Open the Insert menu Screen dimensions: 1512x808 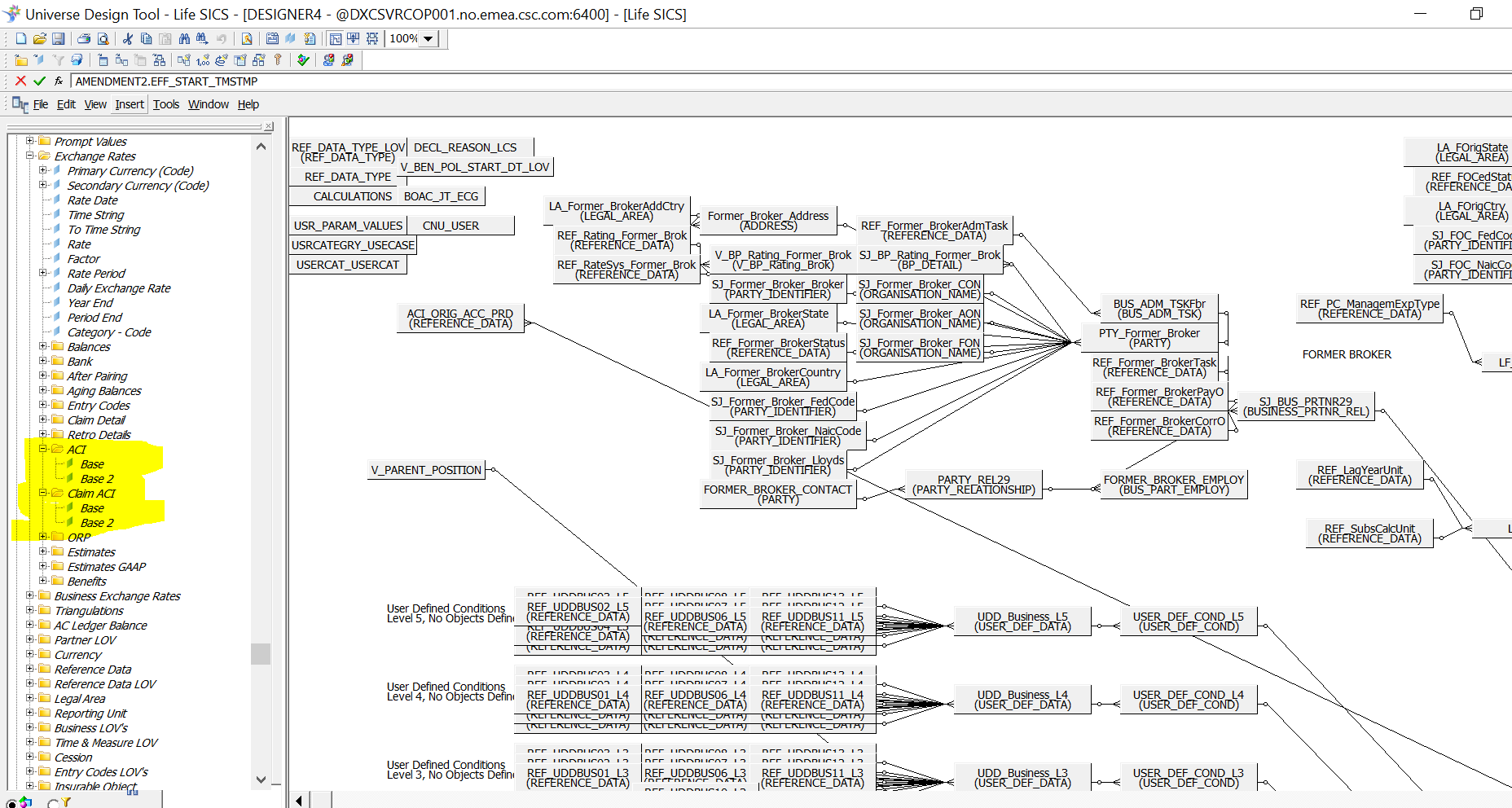129,104
